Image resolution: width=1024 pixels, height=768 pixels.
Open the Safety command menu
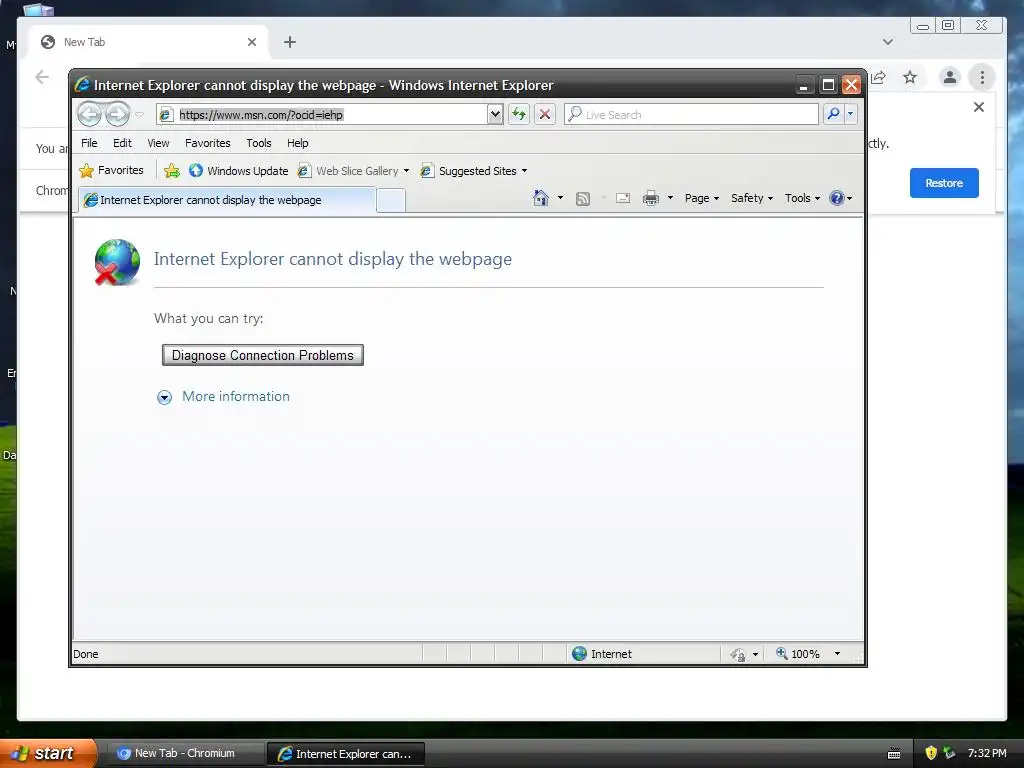[752, 198]
